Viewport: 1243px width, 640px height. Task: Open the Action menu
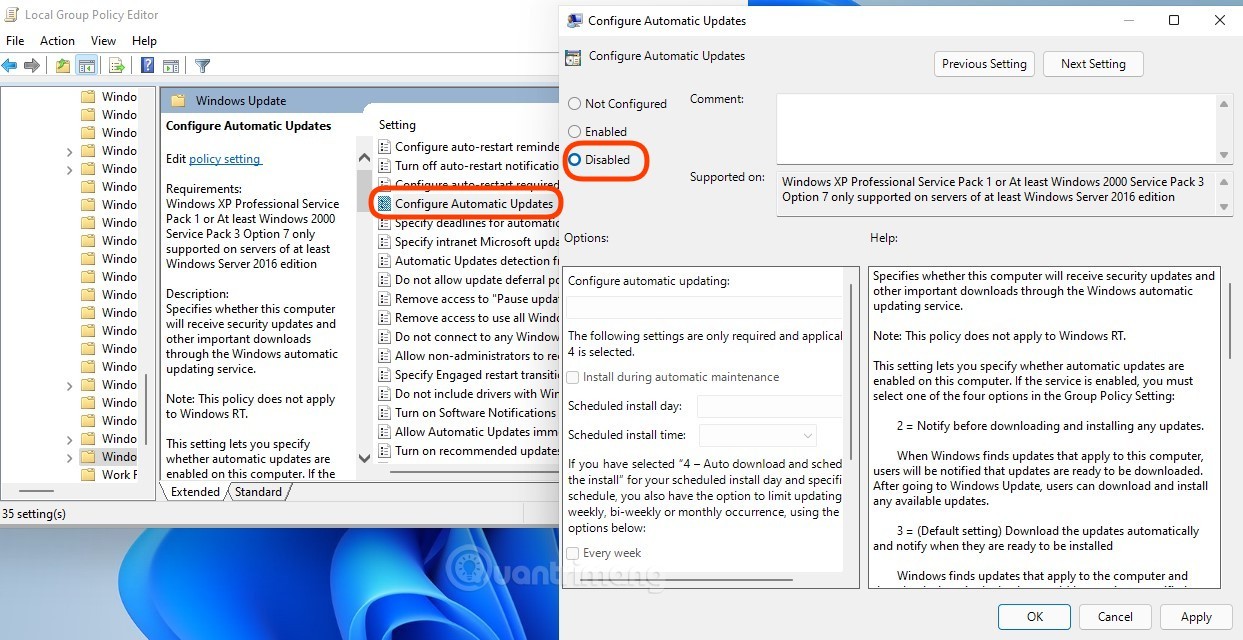point(57,41)
